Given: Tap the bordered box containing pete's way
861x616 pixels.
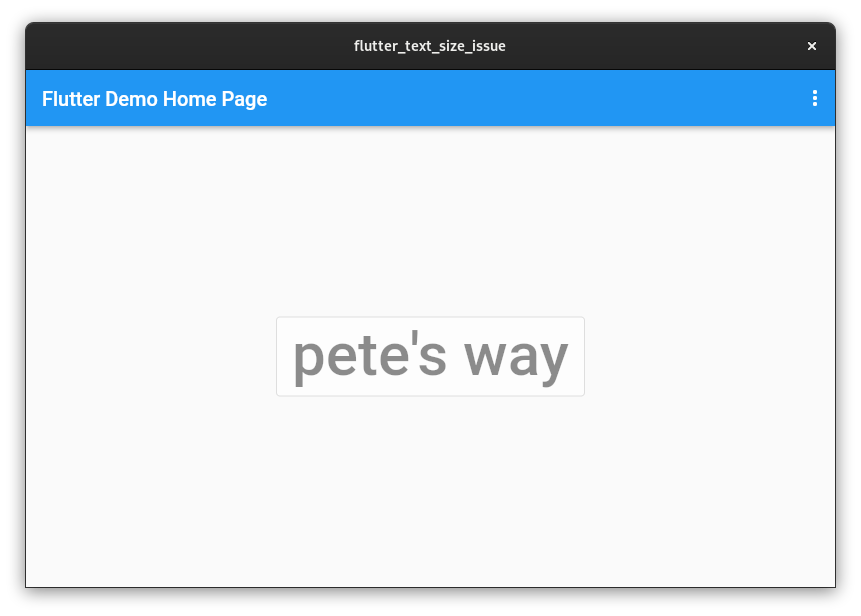Looking at the screenshot, I should [x=430, y=356].
